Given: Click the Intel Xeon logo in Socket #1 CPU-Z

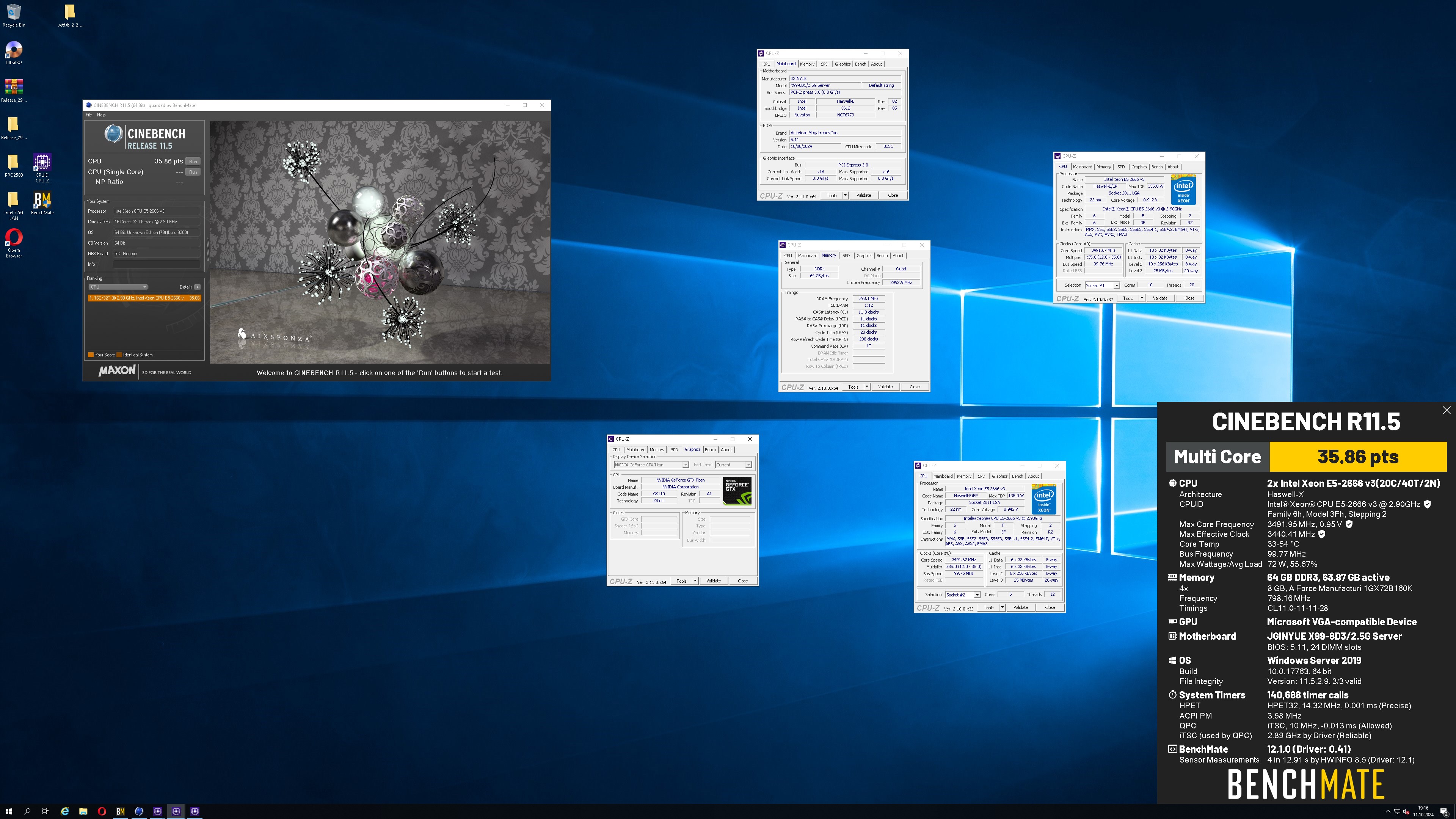Looking at the screenshot, I should click(x=1183, y=190).
